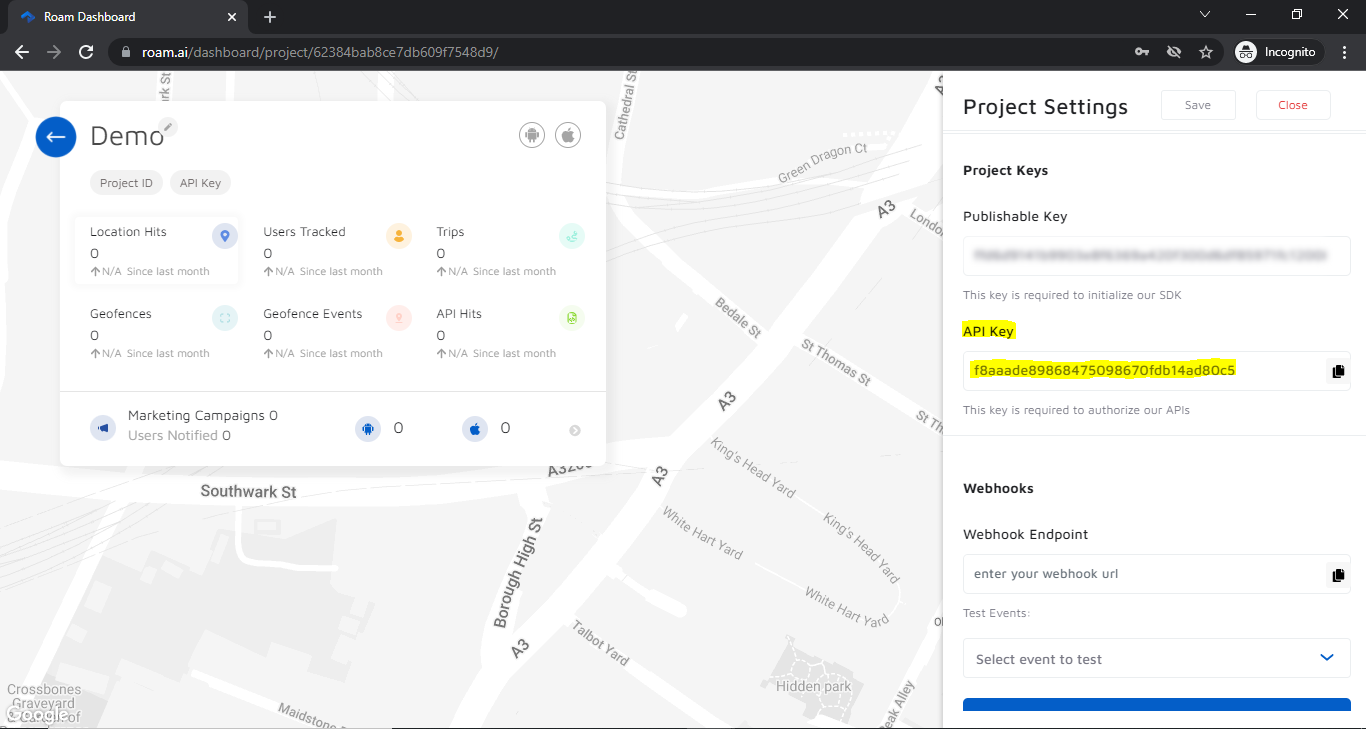Go back in browser history
1366x729 pixels.
click(x=22, y=52)
